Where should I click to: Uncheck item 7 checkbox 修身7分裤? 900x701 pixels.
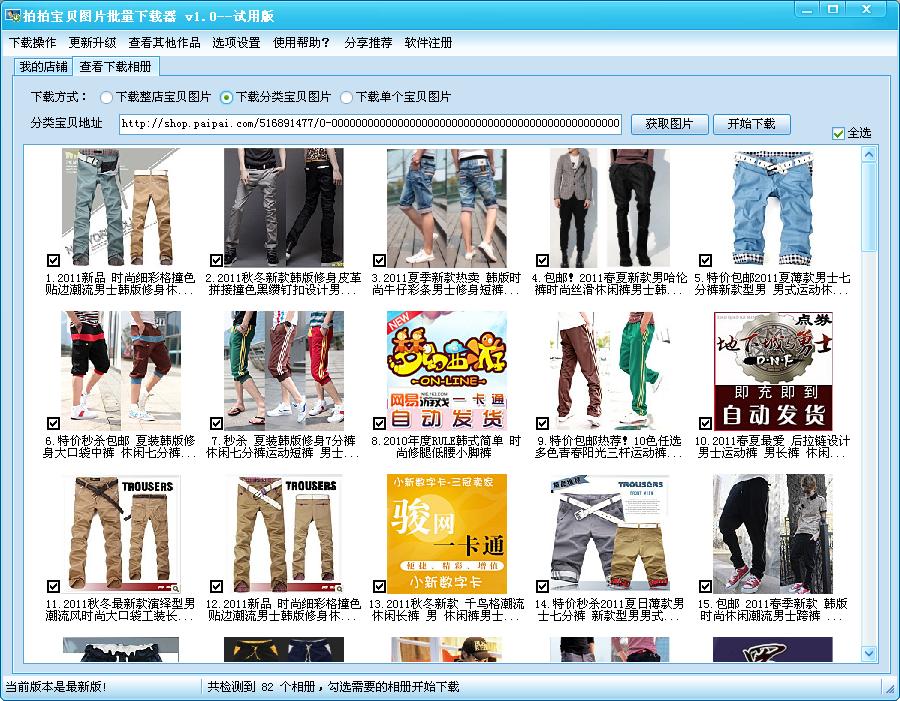216,423
